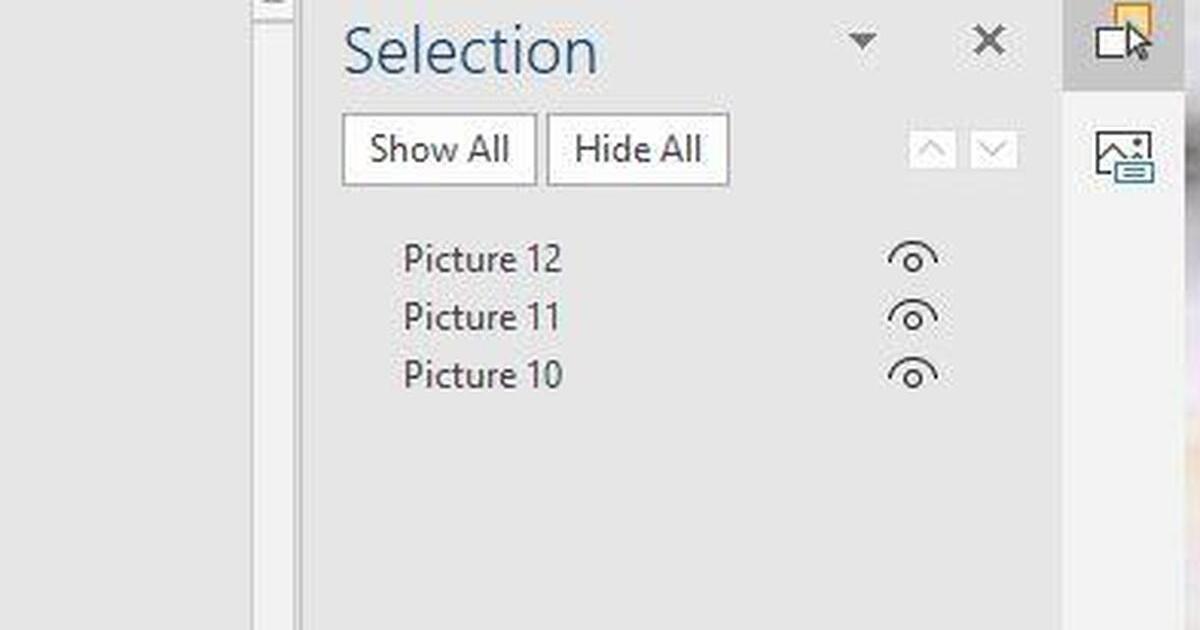The image size is (1200, 630).
Task: Hide Picture 12 using its visibility toggle
Action: coord(913,257)
